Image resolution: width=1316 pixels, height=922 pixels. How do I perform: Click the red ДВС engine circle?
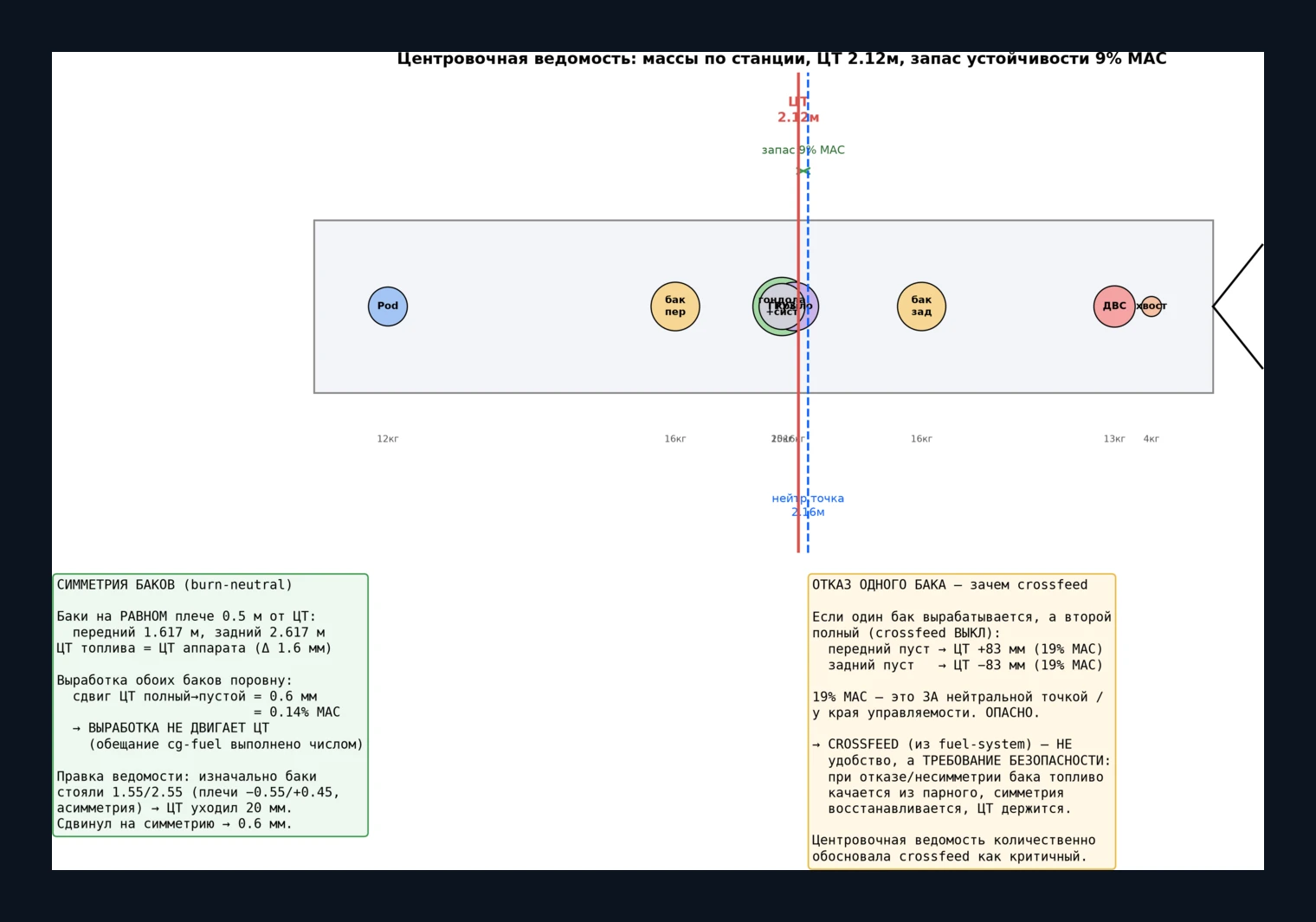(1114, 306)
